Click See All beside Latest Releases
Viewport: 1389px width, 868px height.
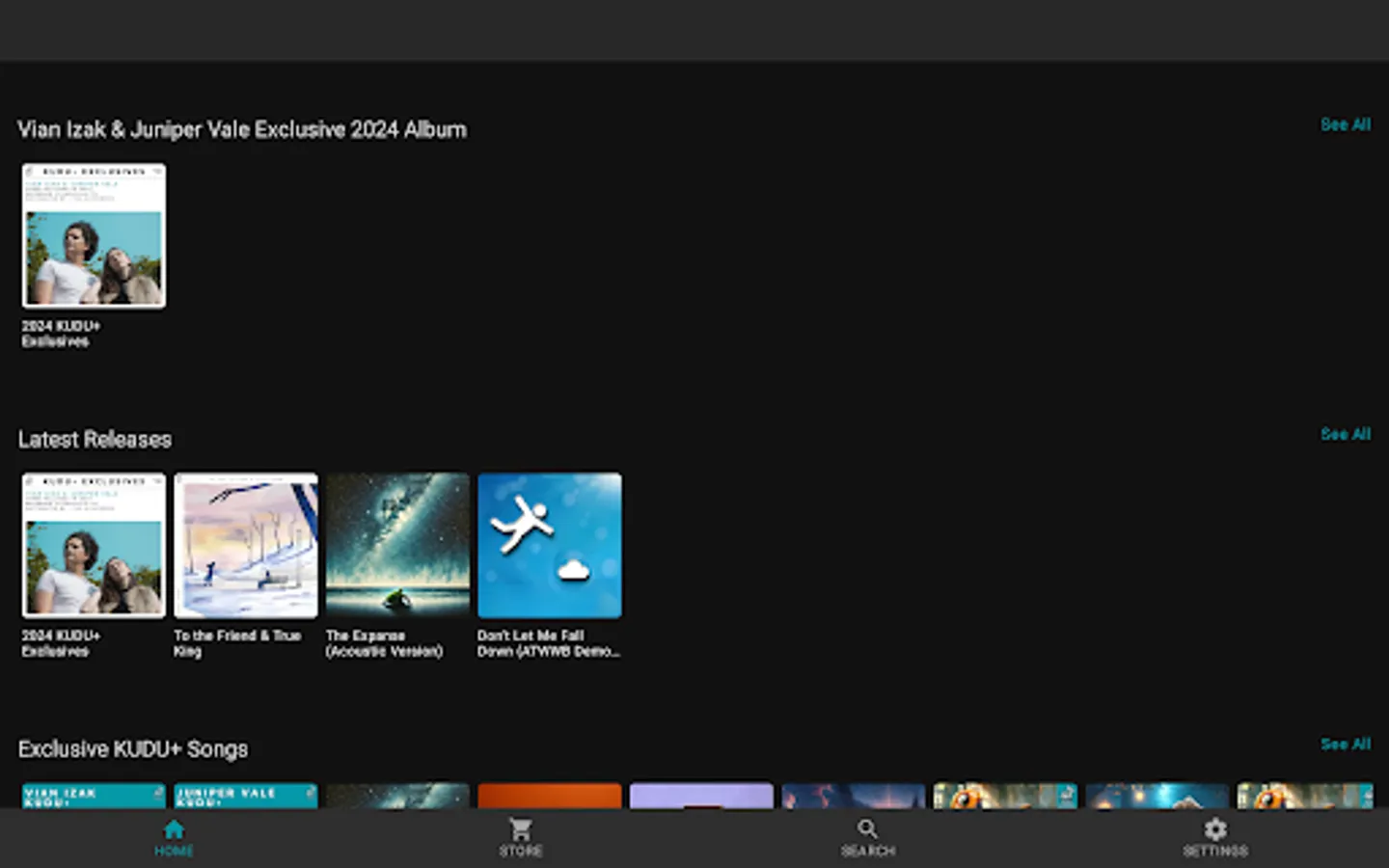point(1346,434)
